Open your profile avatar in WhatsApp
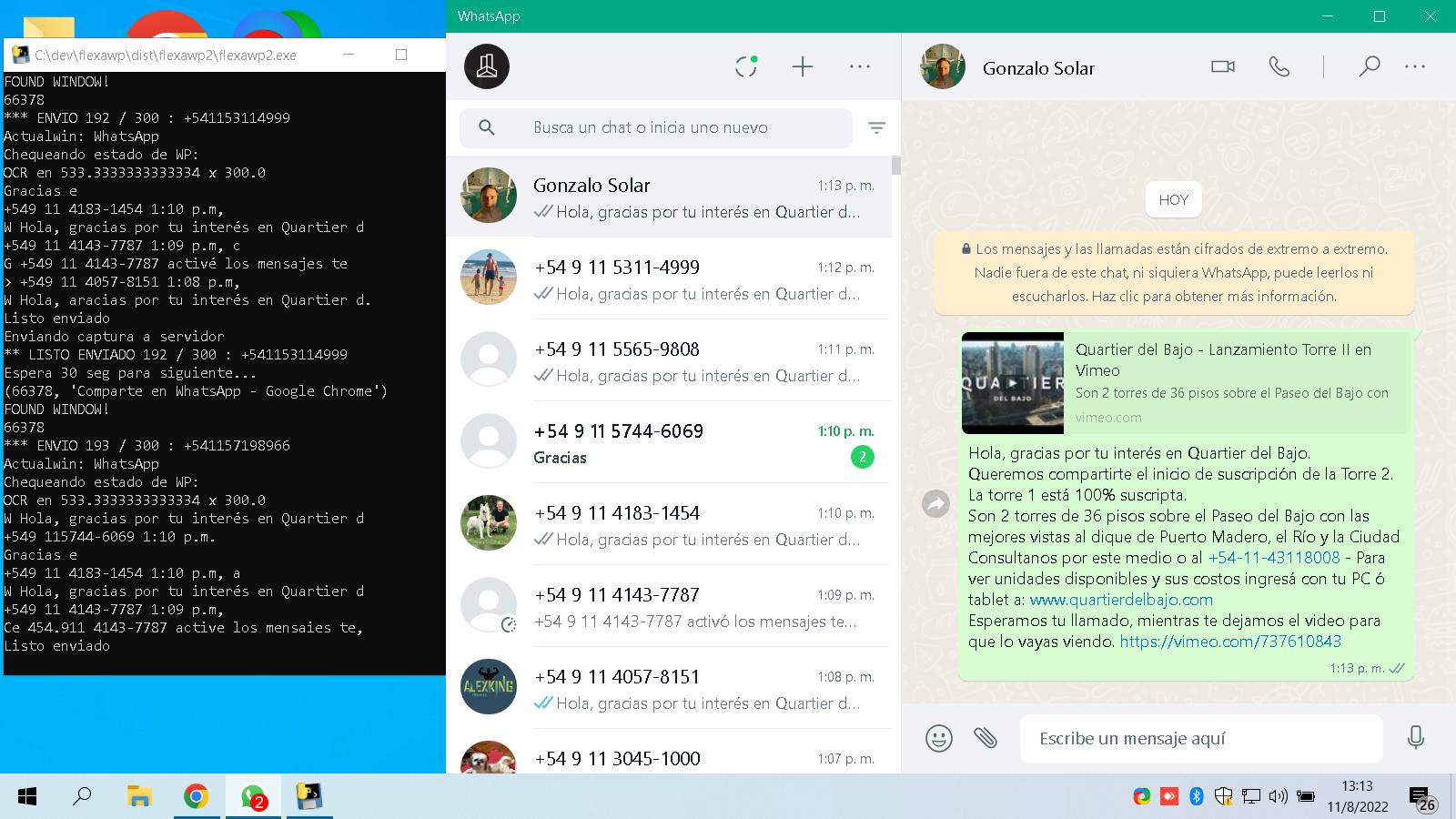The image size is (1456, 819). (x=487, y=66)
